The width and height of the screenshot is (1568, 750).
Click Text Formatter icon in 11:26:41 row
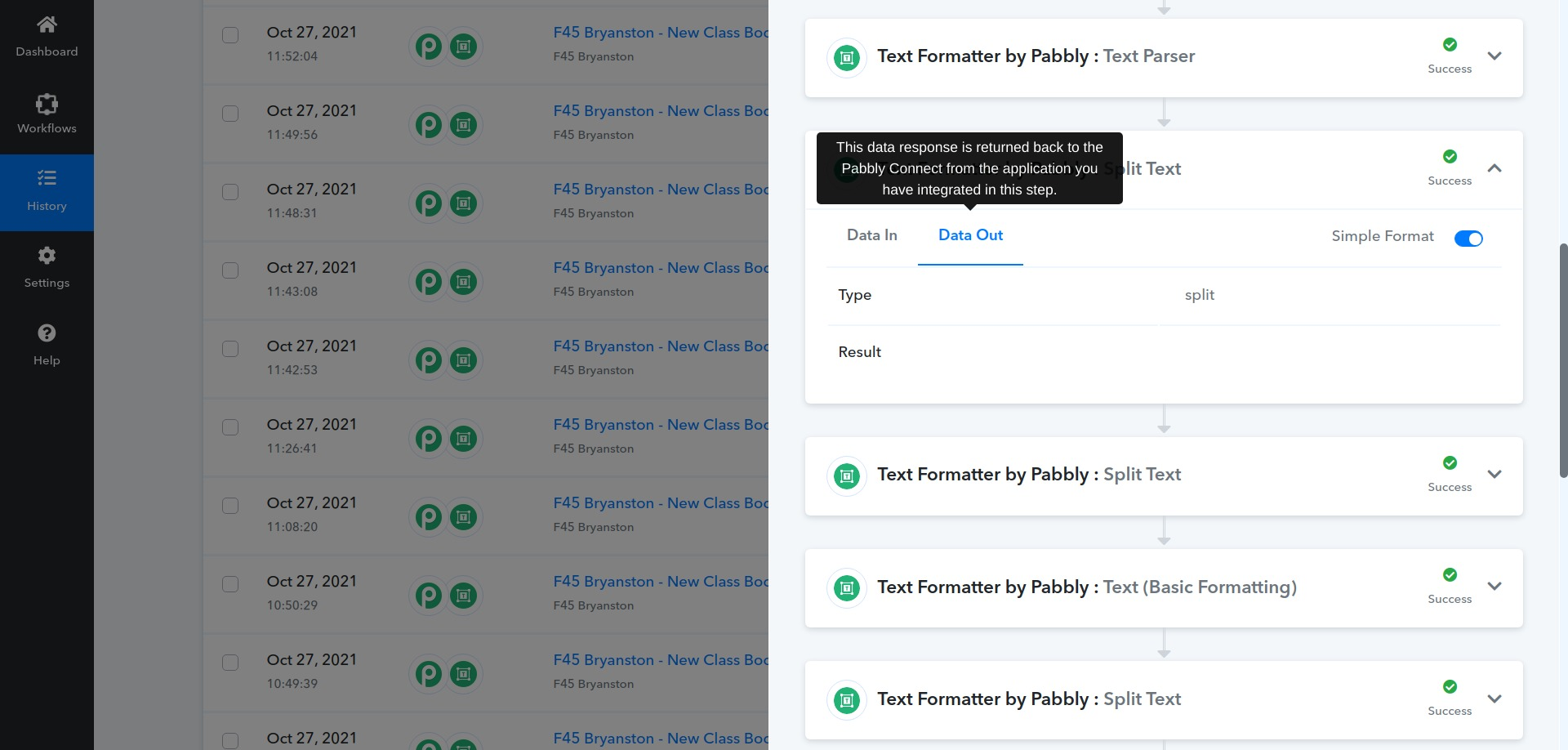click(x=464, y=439)
